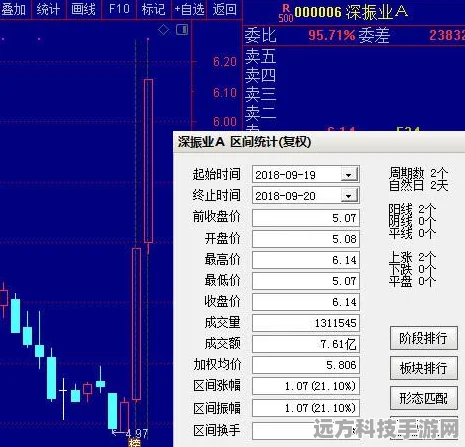
Task: Open the 叠加 overlay menu
Action: [13, 9]
